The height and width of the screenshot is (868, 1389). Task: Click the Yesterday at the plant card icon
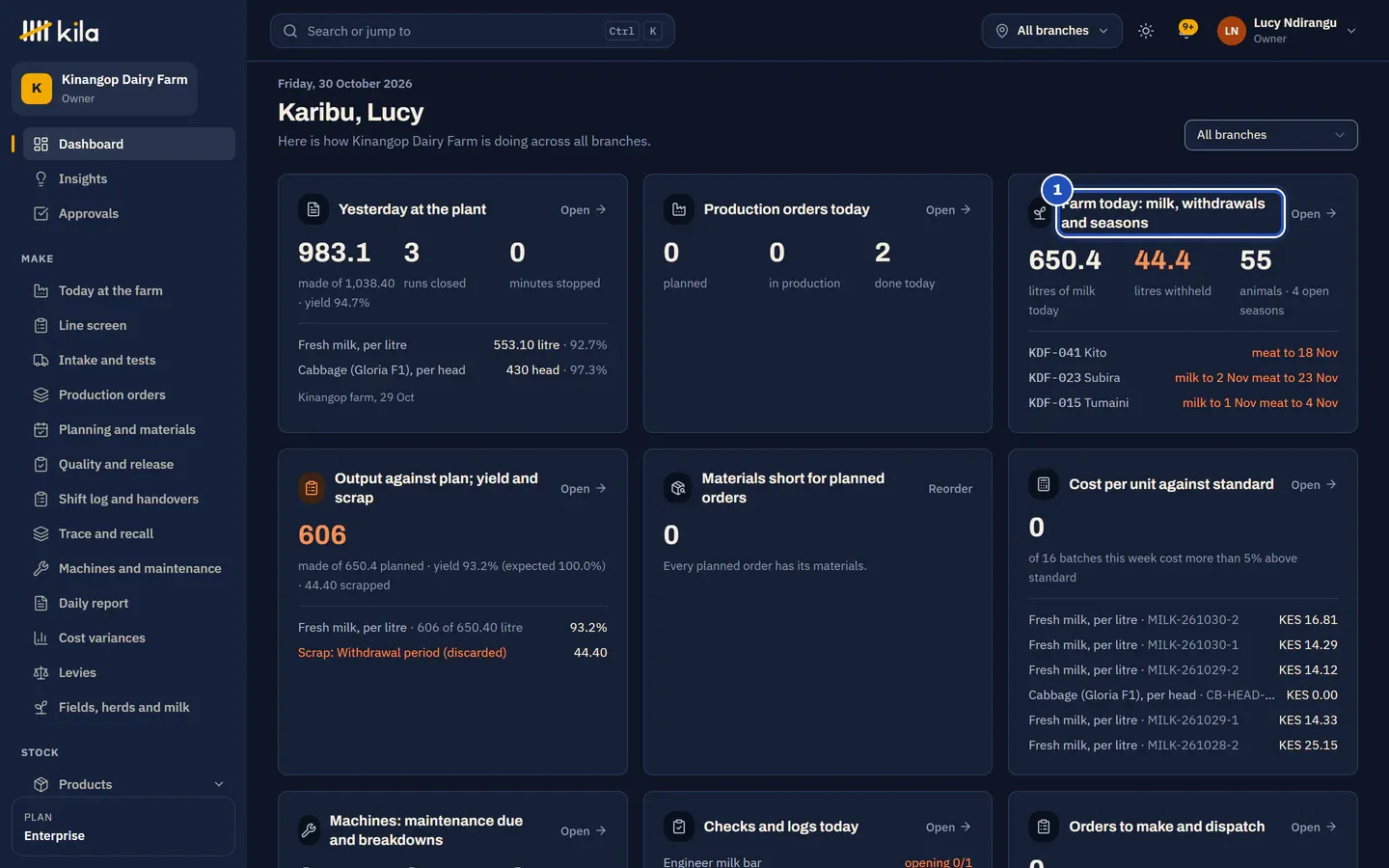pos(313,209)
